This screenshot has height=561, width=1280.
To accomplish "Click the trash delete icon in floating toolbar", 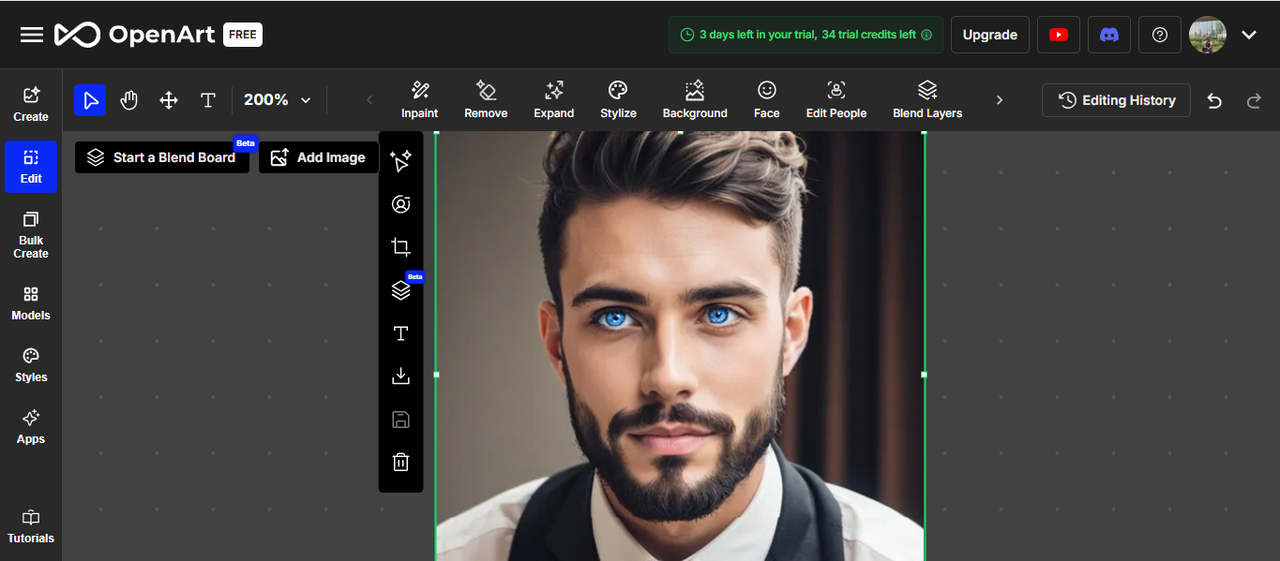I will (x=401, y=462).
